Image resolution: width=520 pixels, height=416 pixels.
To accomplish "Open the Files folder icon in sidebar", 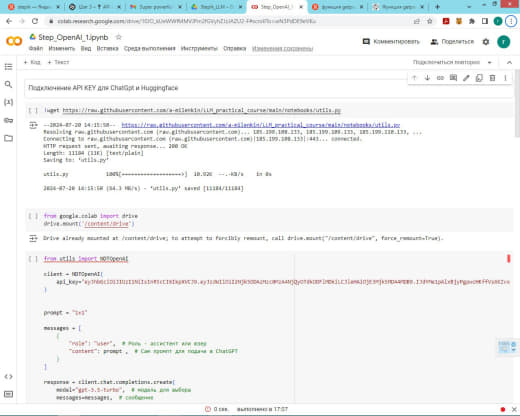I will [x=9, y=138].
